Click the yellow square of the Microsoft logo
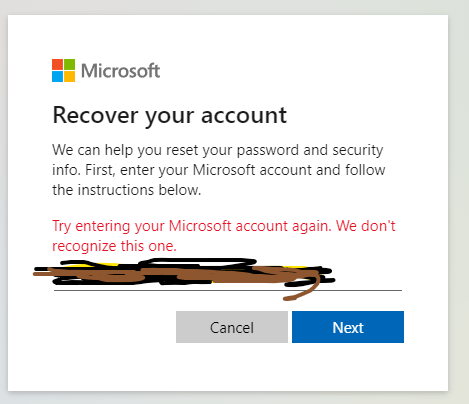 pyautogui.click(x=69, y=76)
